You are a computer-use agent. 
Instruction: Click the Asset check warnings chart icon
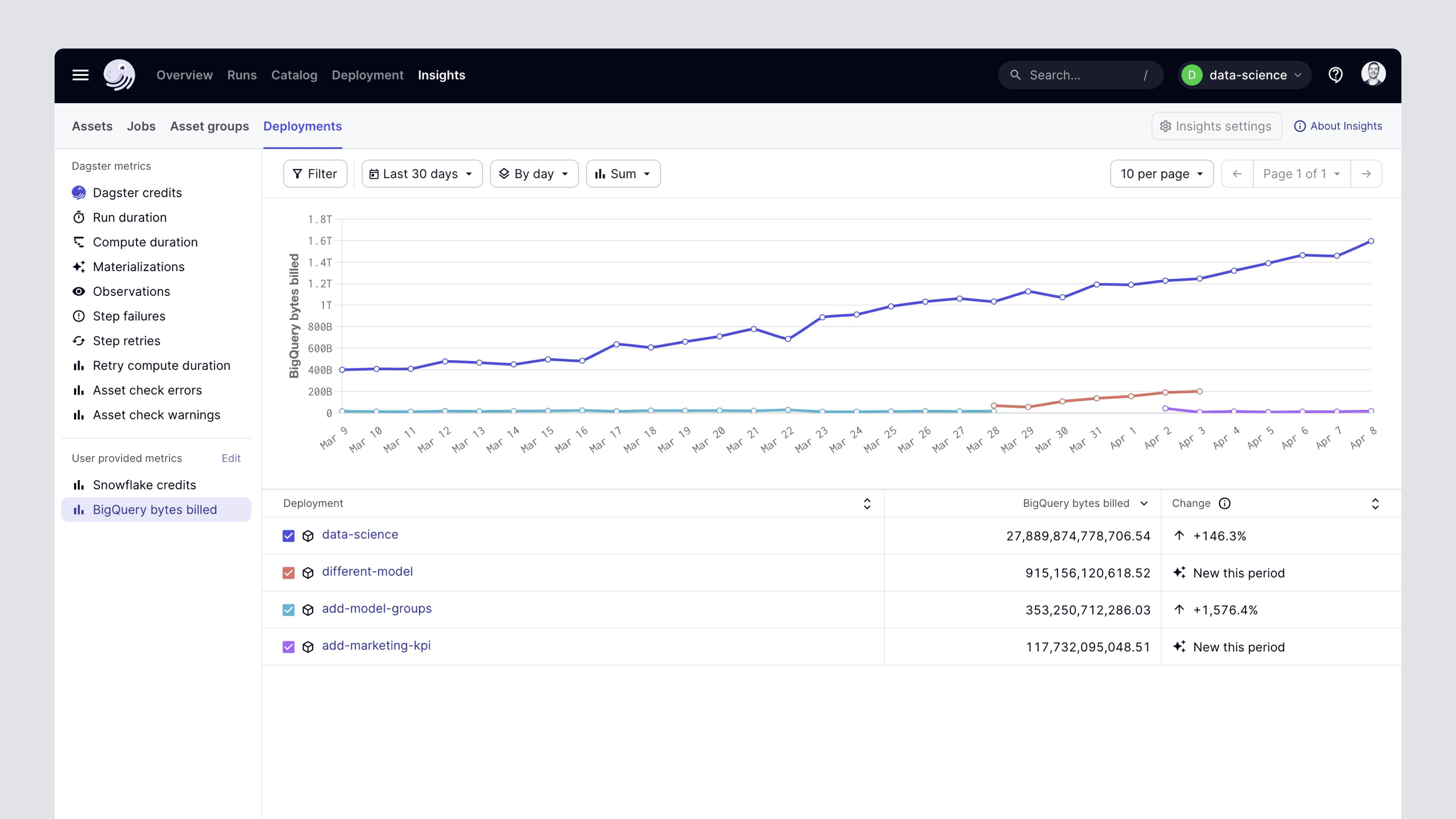pyautogui.click(x=78, y=415)
